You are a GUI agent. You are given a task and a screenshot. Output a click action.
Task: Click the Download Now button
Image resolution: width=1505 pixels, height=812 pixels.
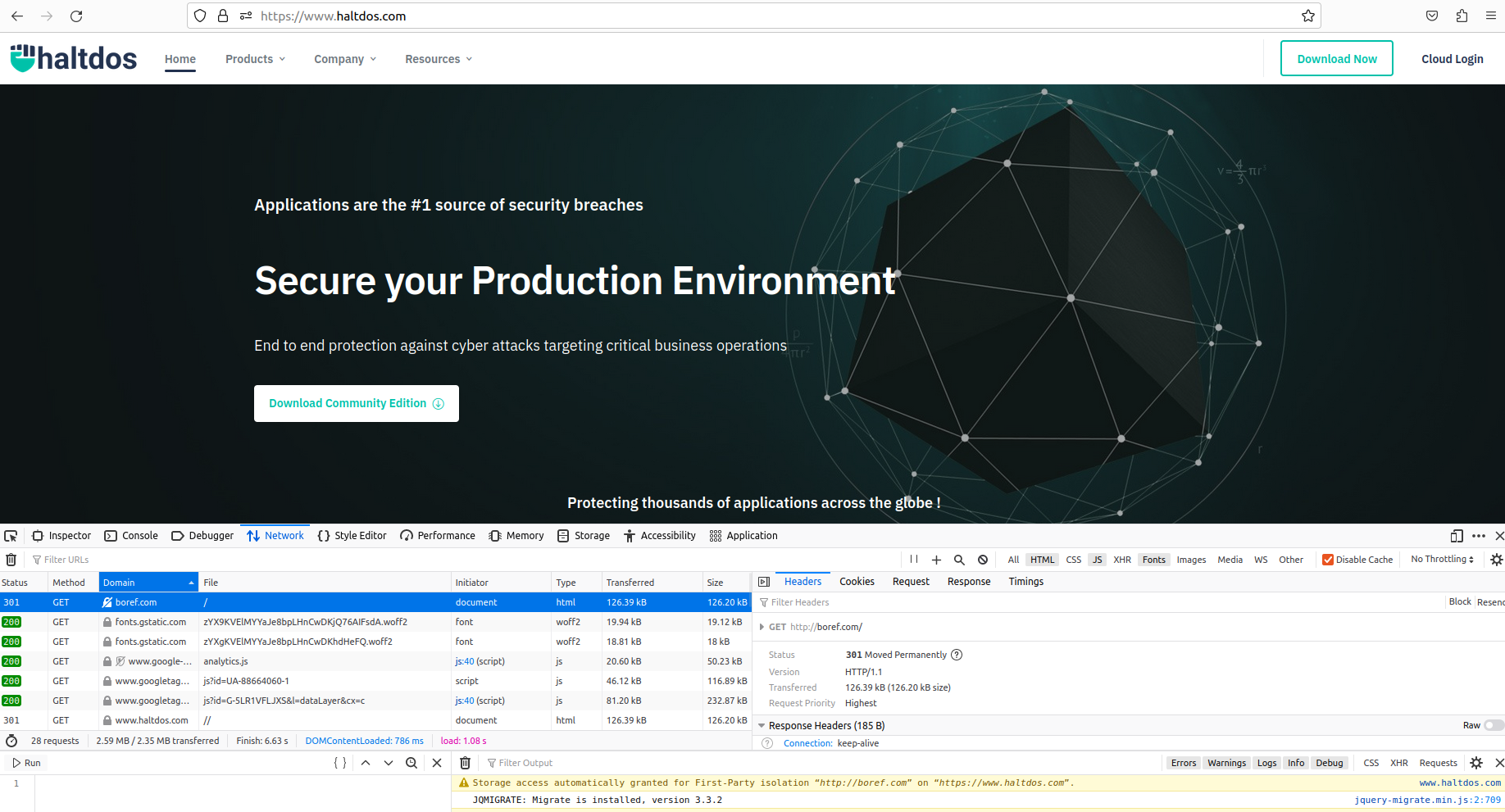[1337, 58]
